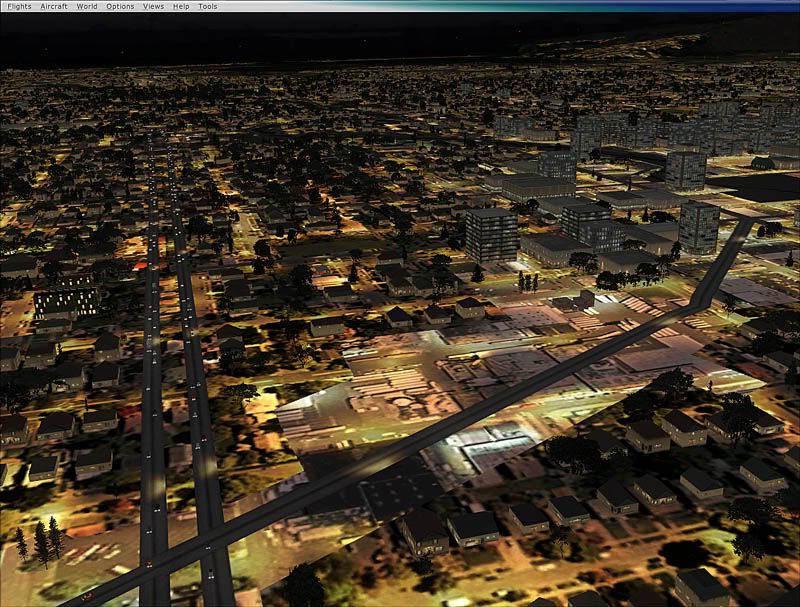Click the green-roofed building at far right
Viewport: 800px width, 607px height.
point(763,163)
